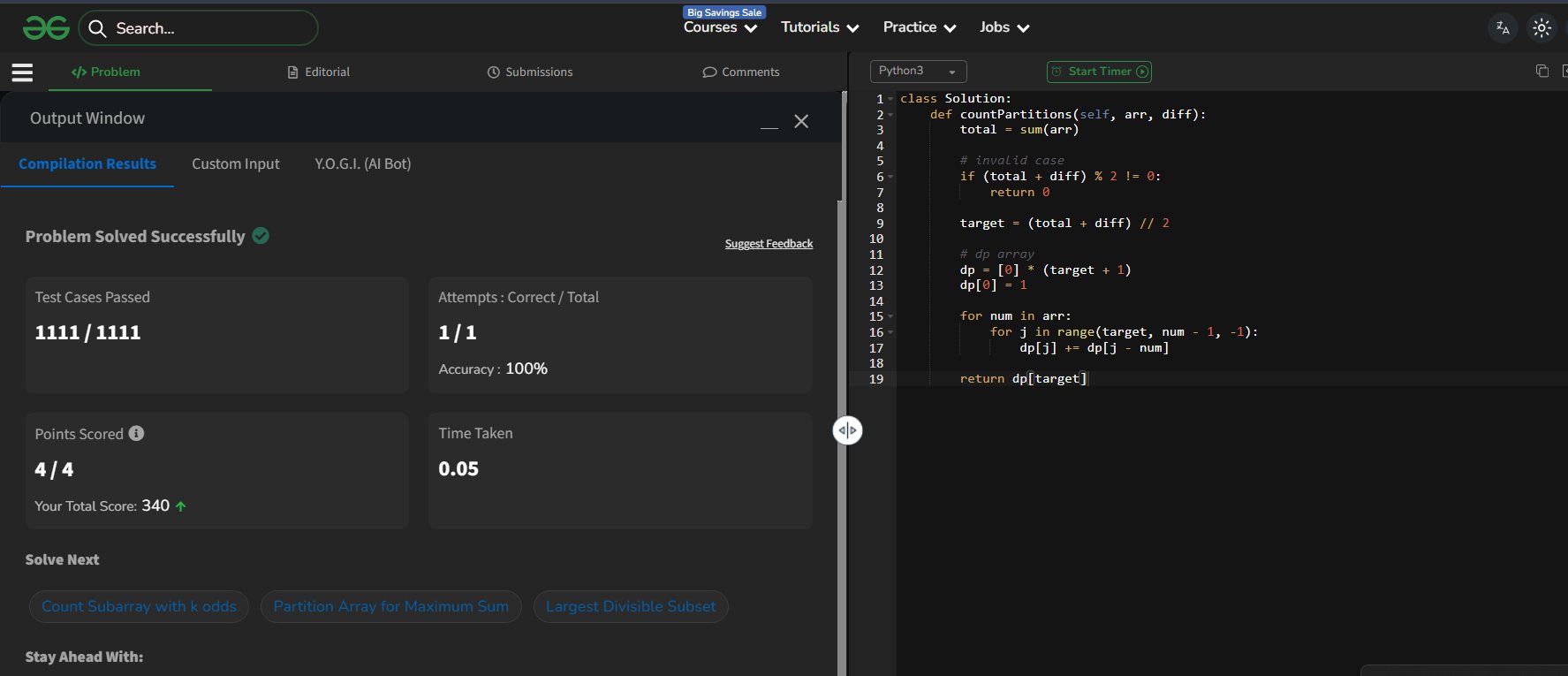Select the Custom Input tab
This screenshot has height=676, width=1568.
236,164
